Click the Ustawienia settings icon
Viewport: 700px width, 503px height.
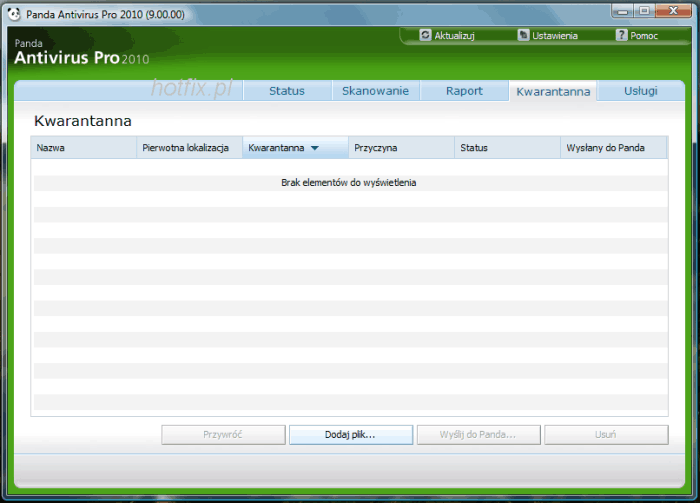pos(523,35)
